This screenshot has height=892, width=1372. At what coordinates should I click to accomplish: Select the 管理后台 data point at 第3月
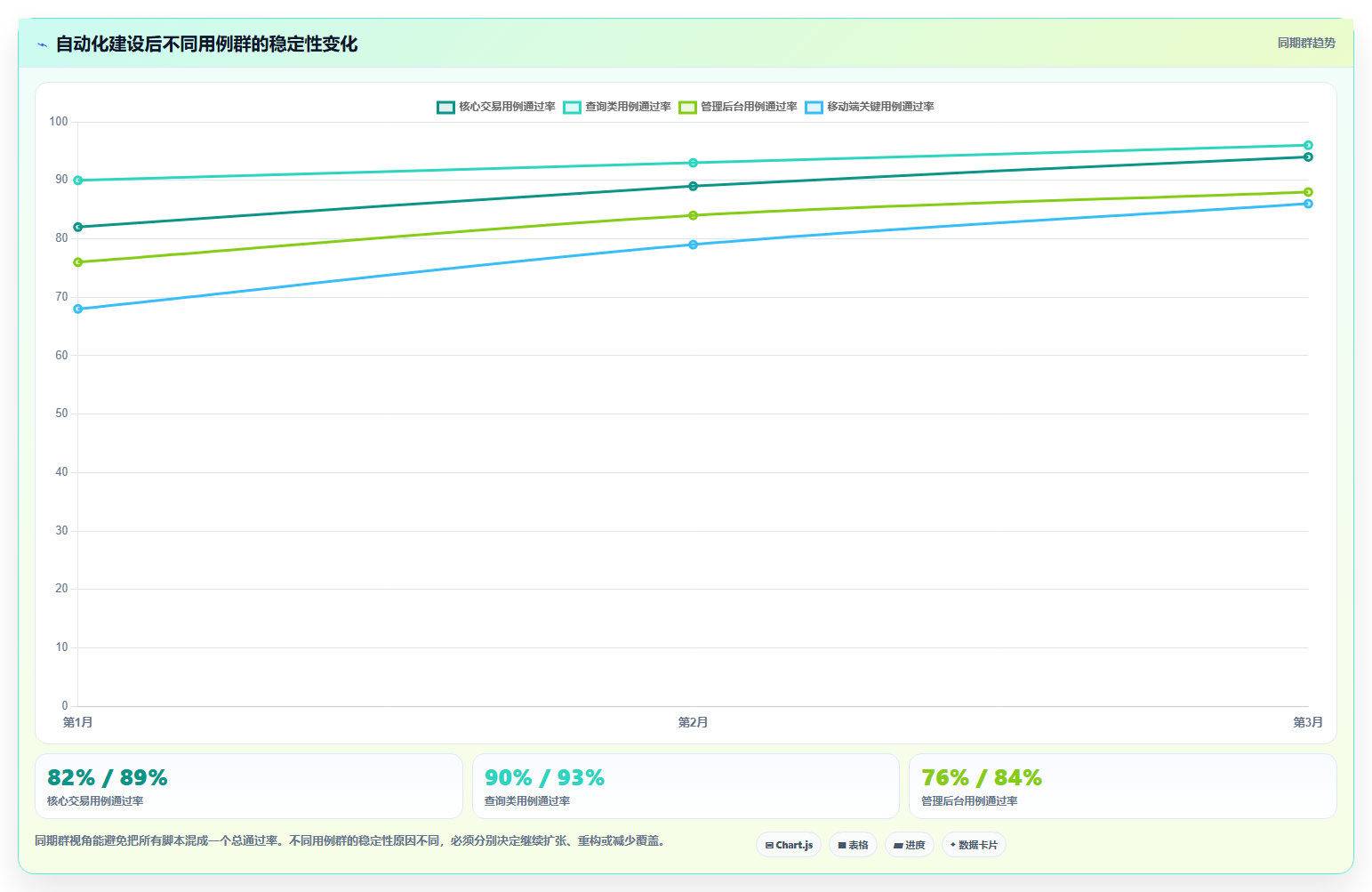(x=1308, y=192)
